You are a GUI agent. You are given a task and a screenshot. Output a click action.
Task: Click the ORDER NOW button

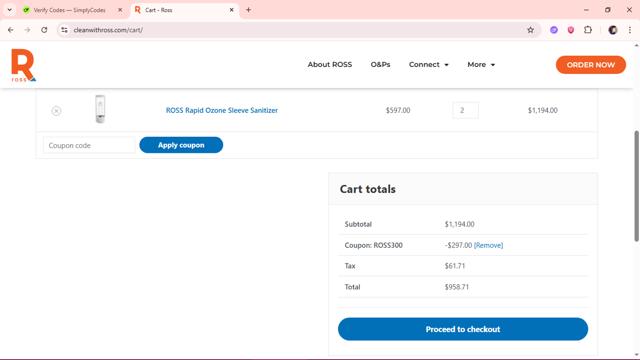coord(591,65)
